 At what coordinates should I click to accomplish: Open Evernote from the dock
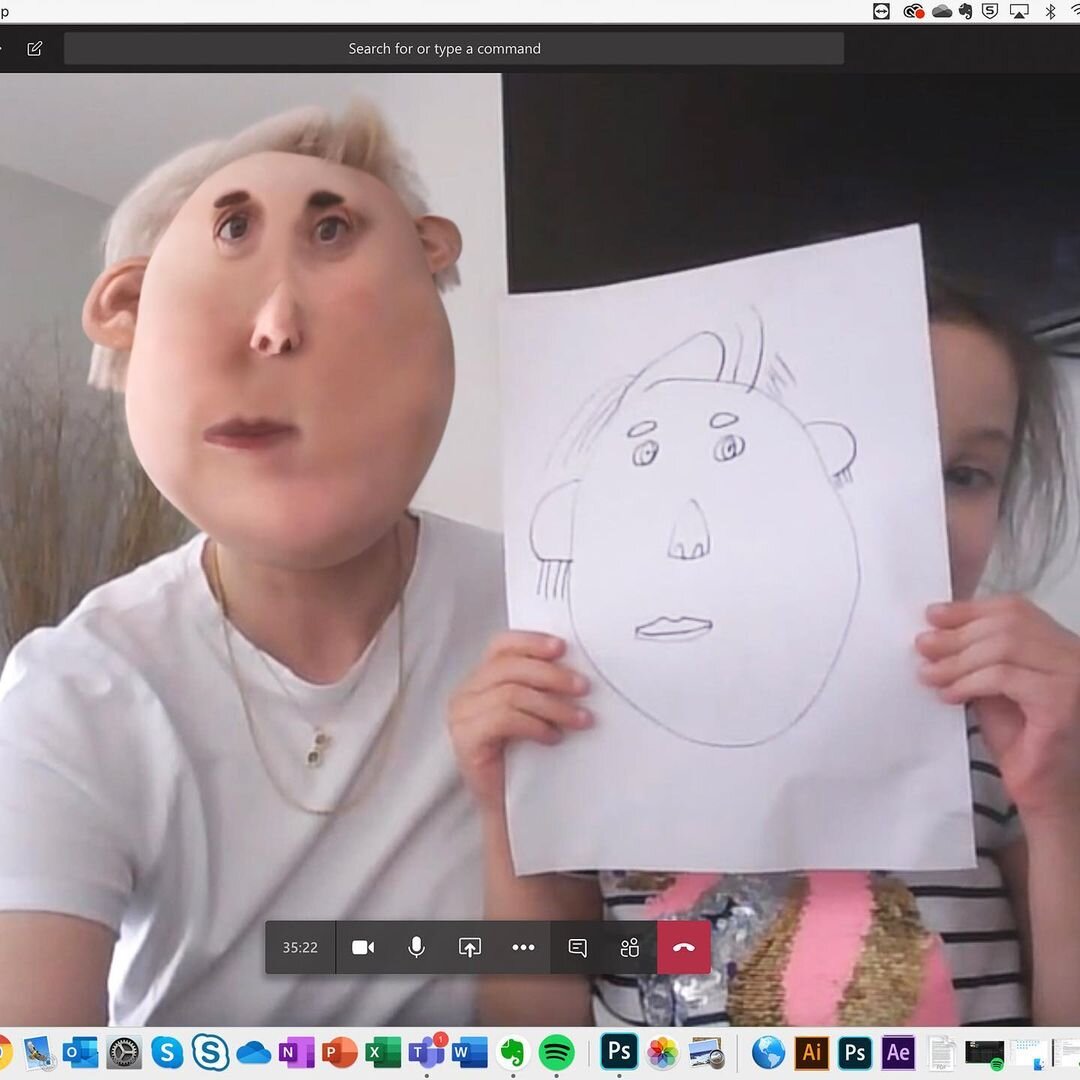[512, 1052]
